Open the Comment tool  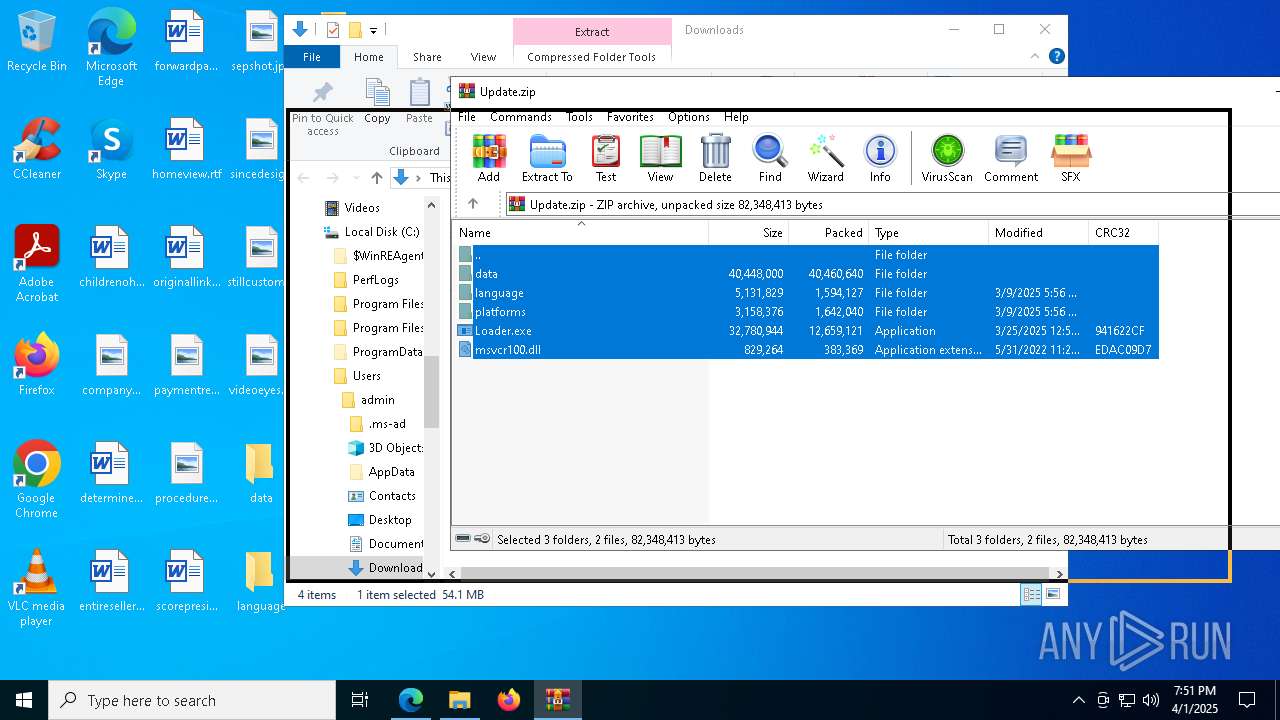[1011, 158]
